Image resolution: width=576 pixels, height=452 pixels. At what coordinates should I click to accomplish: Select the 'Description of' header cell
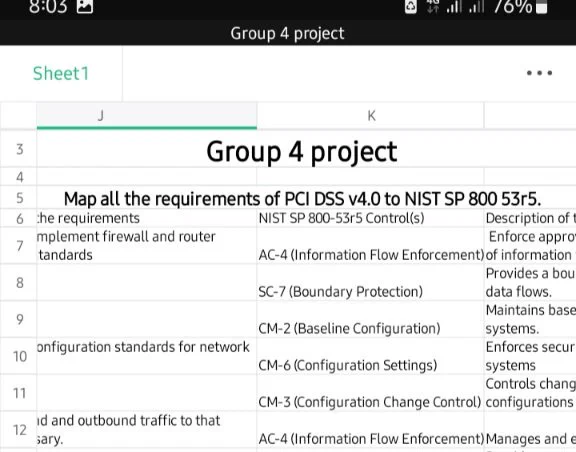click(530, 218)
